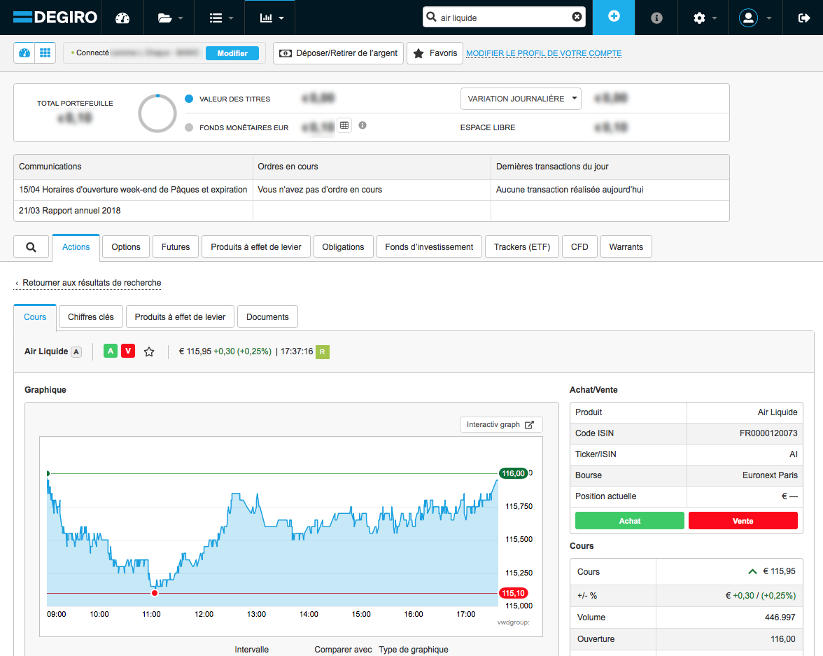Switch to dashboard view toggle

(x=24, y=53)
